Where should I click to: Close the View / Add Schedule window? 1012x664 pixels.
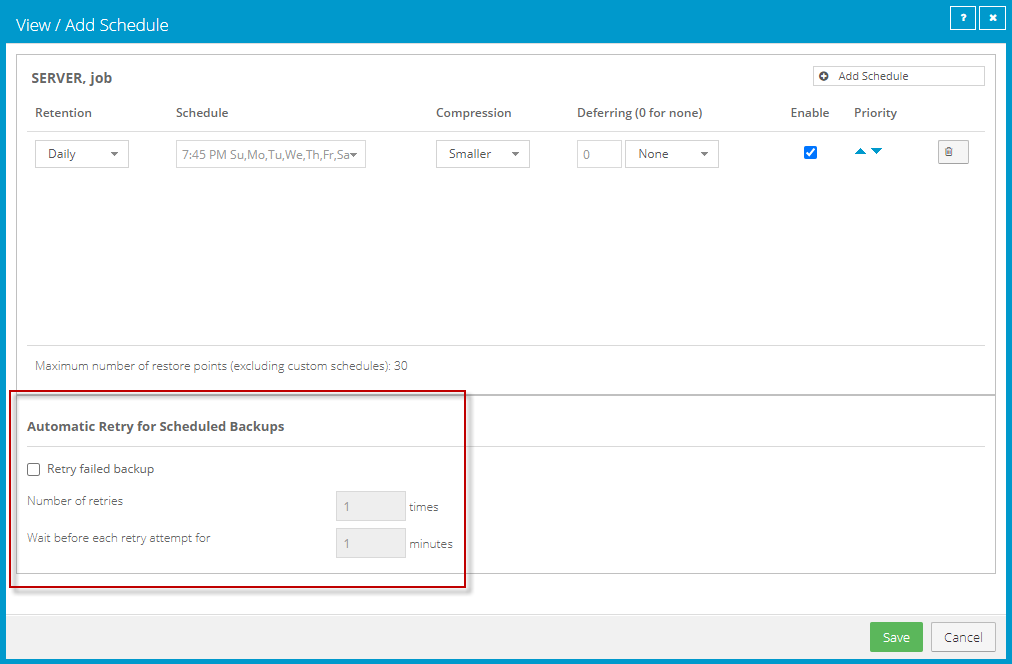(x=992, y=17)
